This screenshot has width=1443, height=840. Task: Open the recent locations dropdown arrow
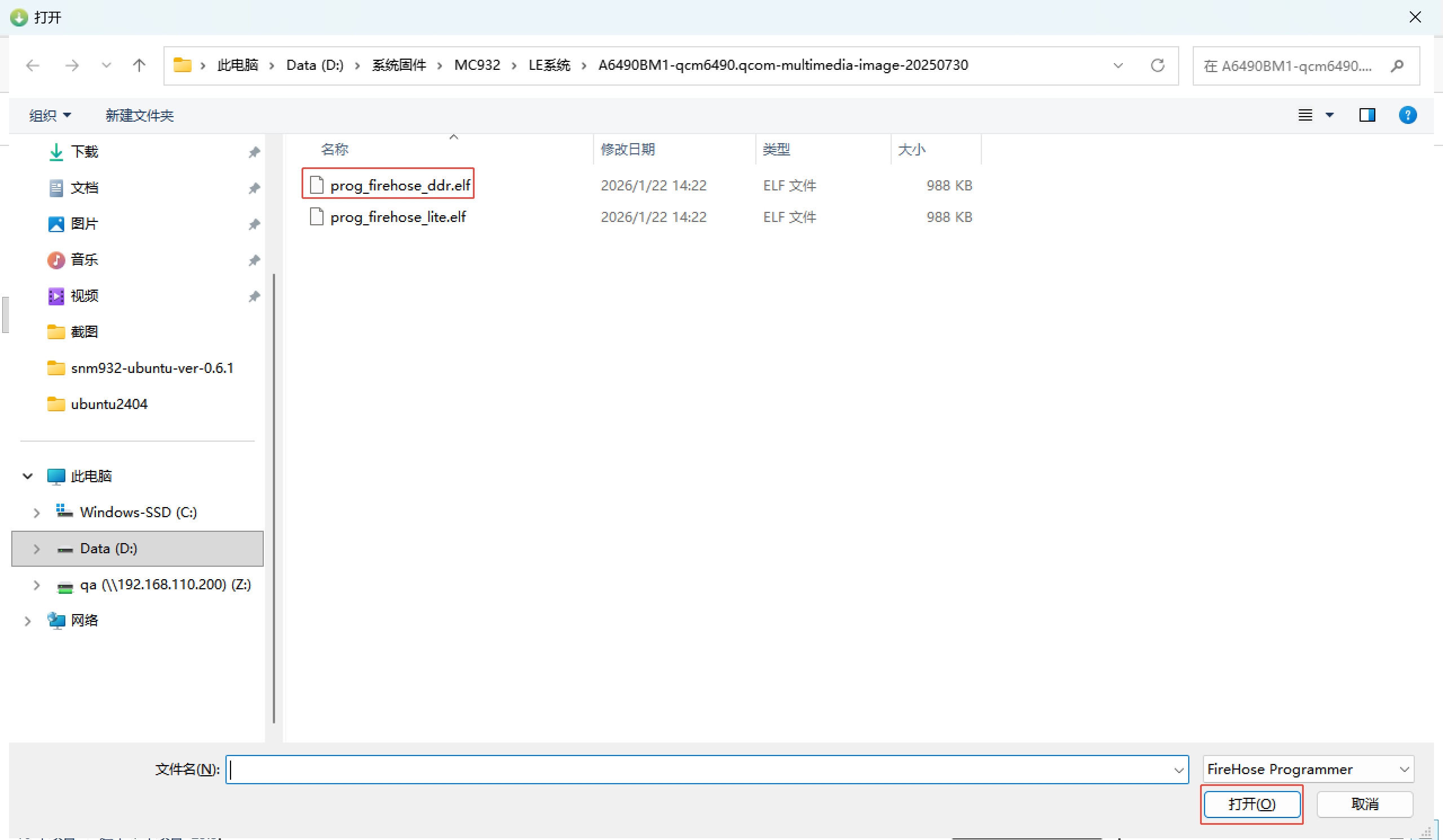[x=106, y=66]
